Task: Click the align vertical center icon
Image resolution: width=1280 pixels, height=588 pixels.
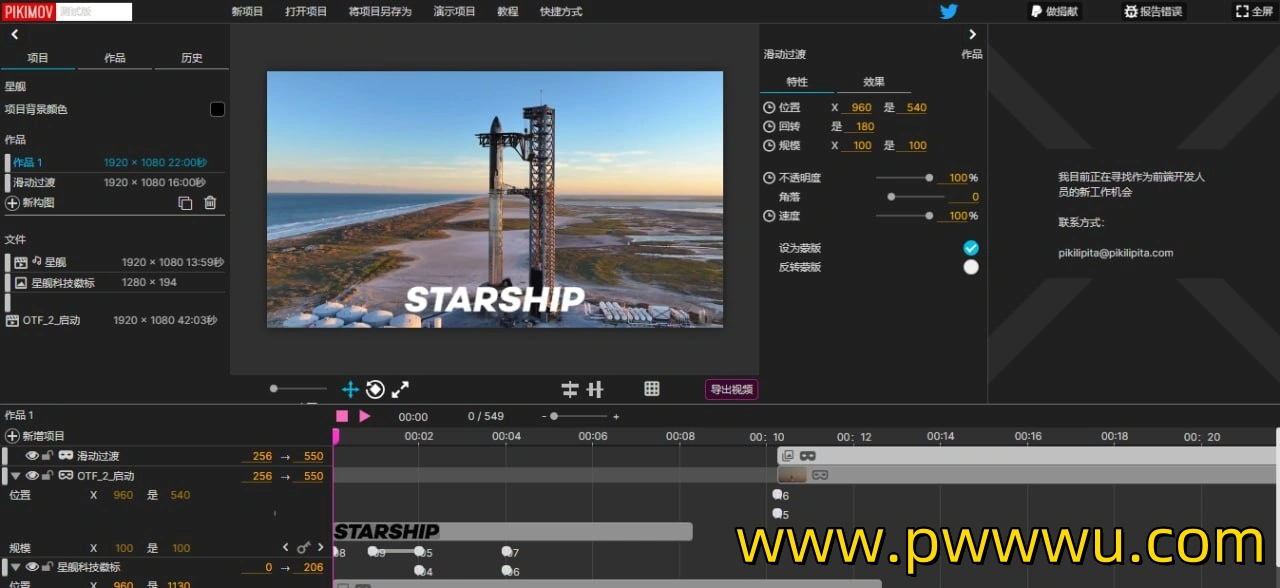Action: pyautogui.click(x=595, y=389)
